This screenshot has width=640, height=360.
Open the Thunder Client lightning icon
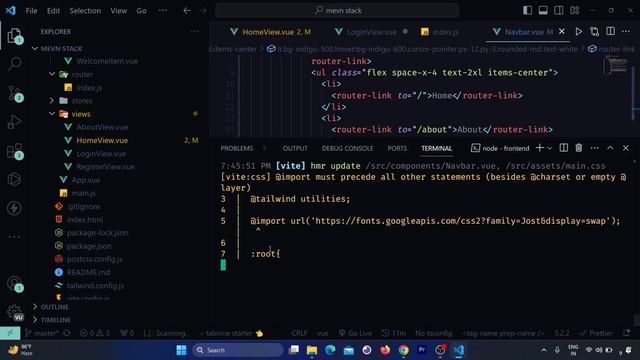[14, 208]
